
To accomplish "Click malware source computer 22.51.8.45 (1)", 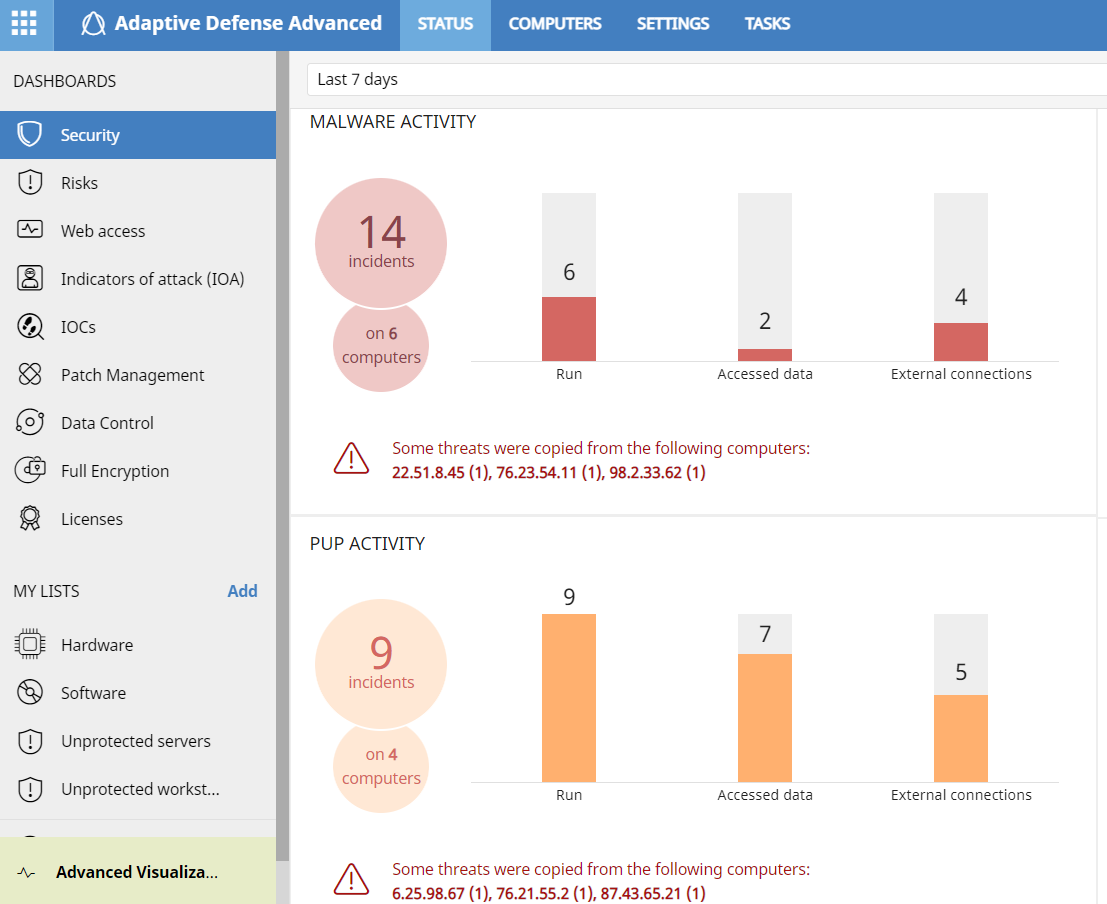I will [441, 472].
